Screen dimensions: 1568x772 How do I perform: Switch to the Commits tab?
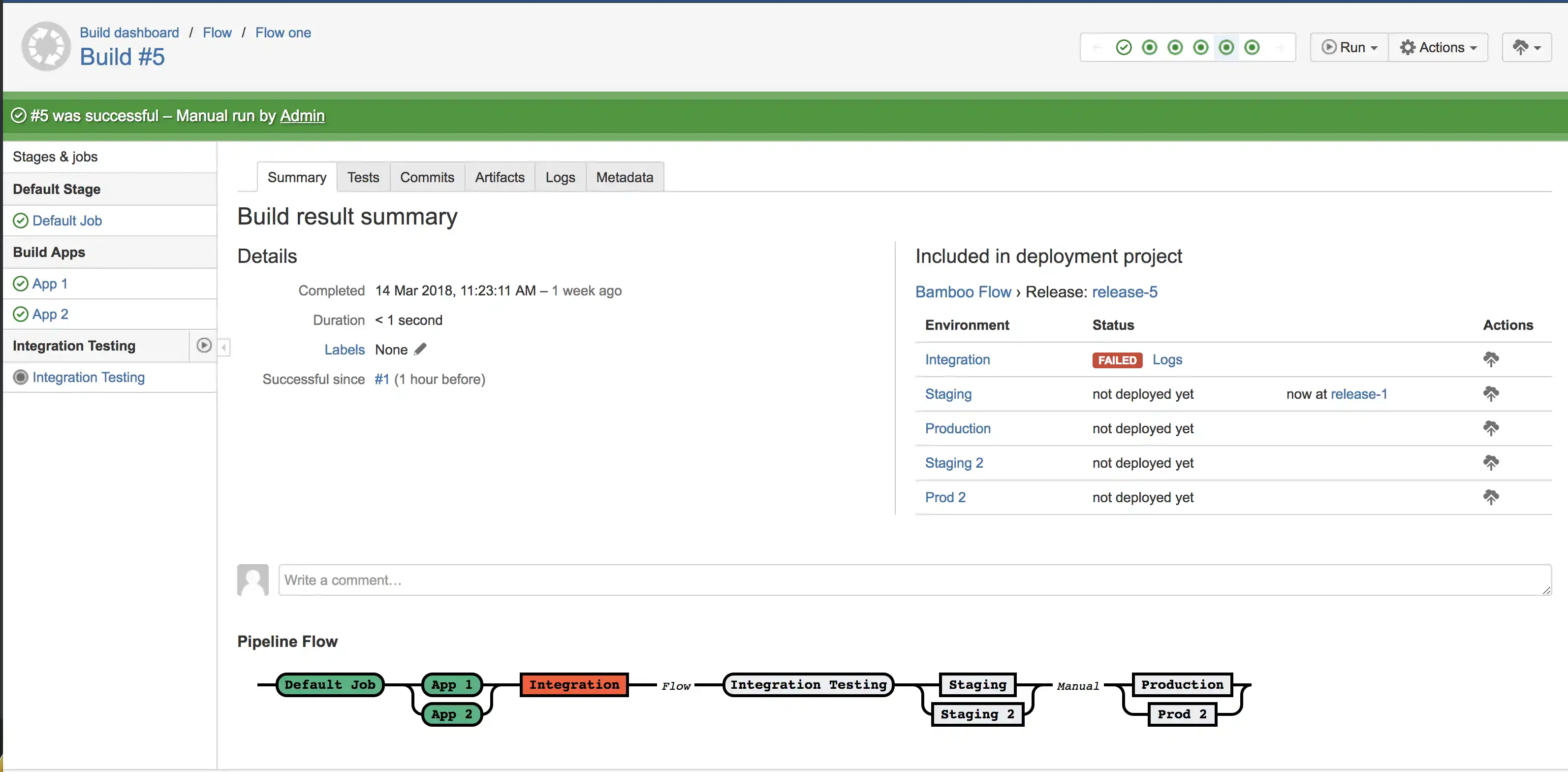click(428, 177)
